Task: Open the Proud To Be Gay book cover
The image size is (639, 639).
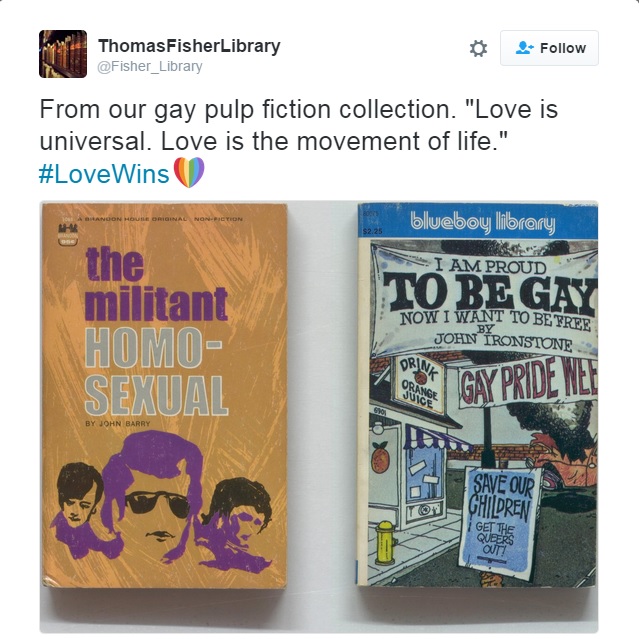Action: point(478,394)
